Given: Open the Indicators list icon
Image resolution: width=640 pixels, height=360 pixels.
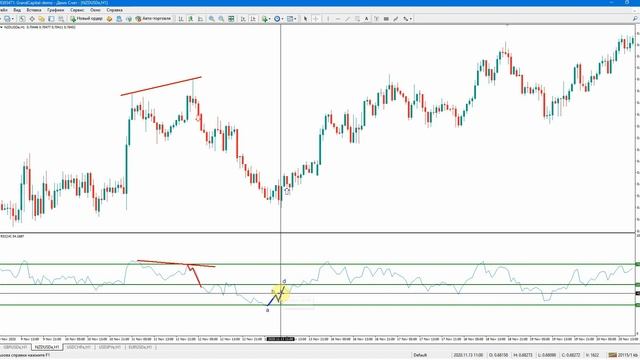Looking at the screenshot, I should point(264,19).
